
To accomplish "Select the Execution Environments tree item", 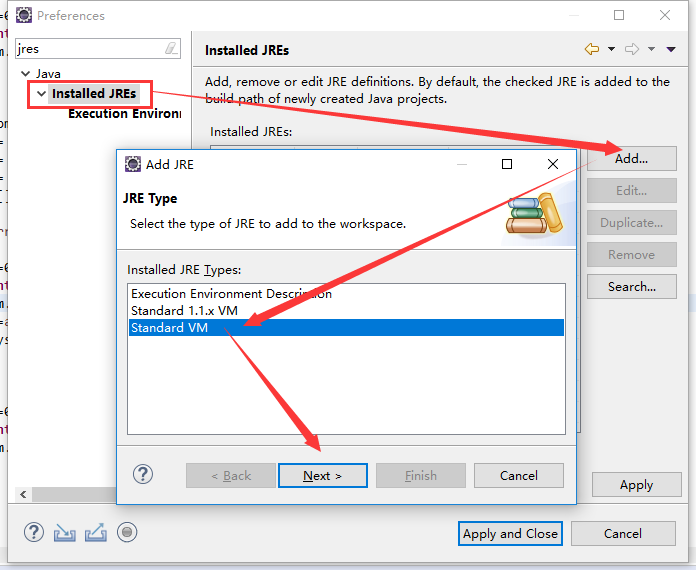I will (x=125, y=114).
